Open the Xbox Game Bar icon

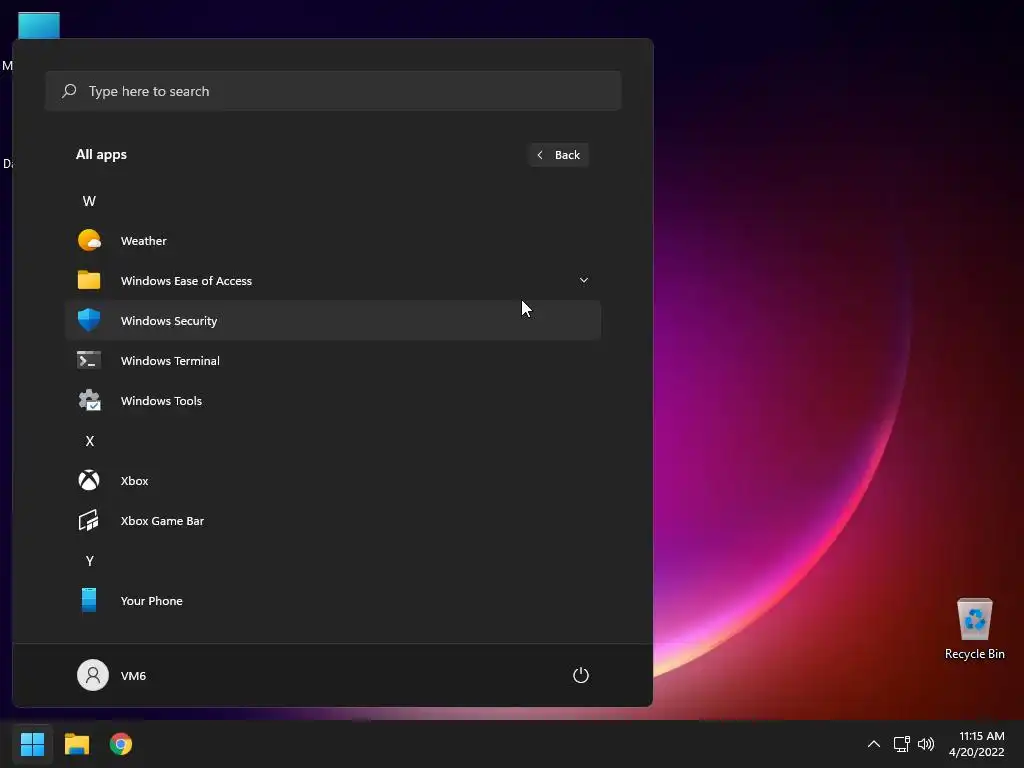pyautogui.click(x=89, y=520)
